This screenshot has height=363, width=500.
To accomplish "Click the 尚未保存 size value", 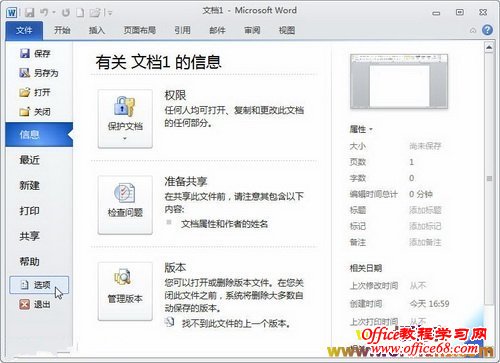I will pos(425,146).
